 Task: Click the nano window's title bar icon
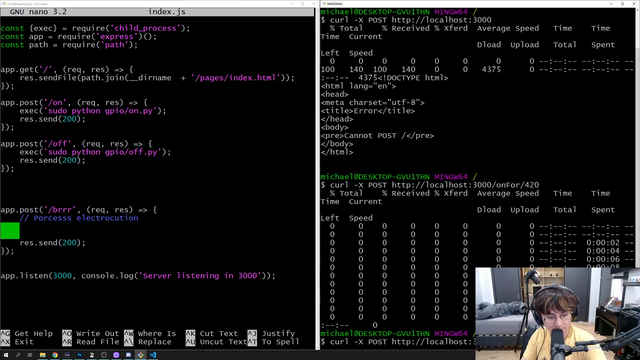[3, 4]
